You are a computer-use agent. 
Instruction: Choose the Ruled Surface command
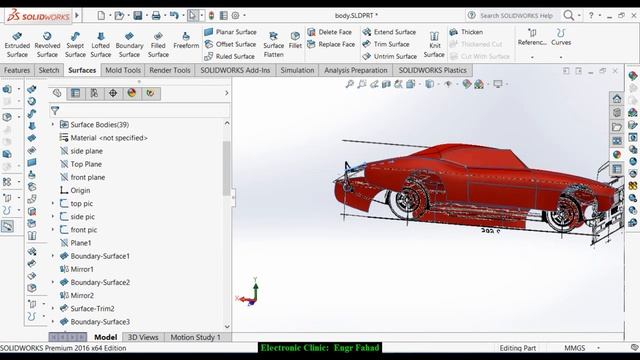[229, 56]
